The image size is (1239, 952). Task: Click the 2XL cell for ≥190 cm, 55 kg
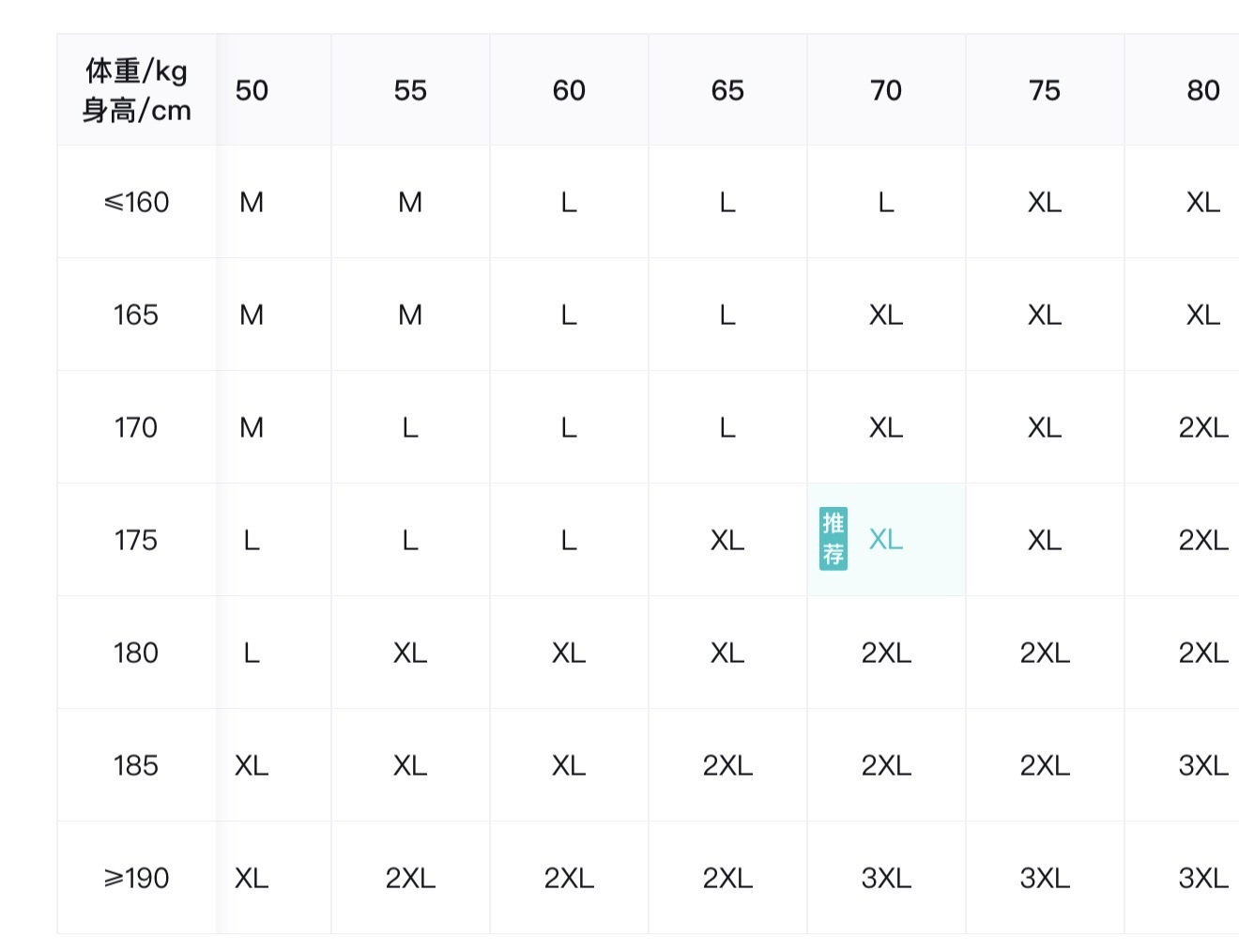[410, 878]
